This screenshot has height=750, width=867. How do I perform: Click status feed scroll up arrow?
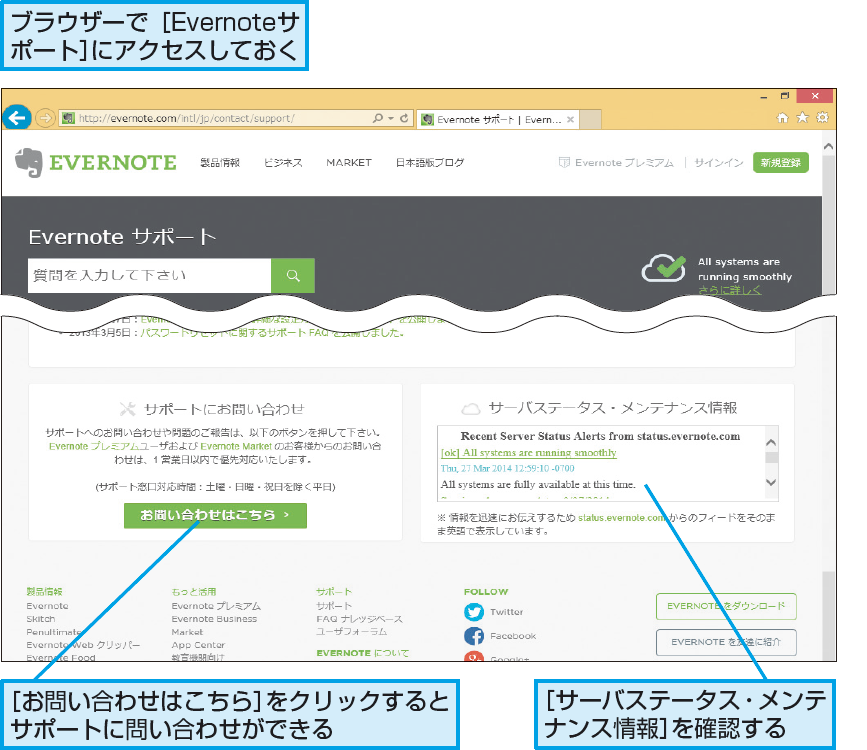coord(771,442)
